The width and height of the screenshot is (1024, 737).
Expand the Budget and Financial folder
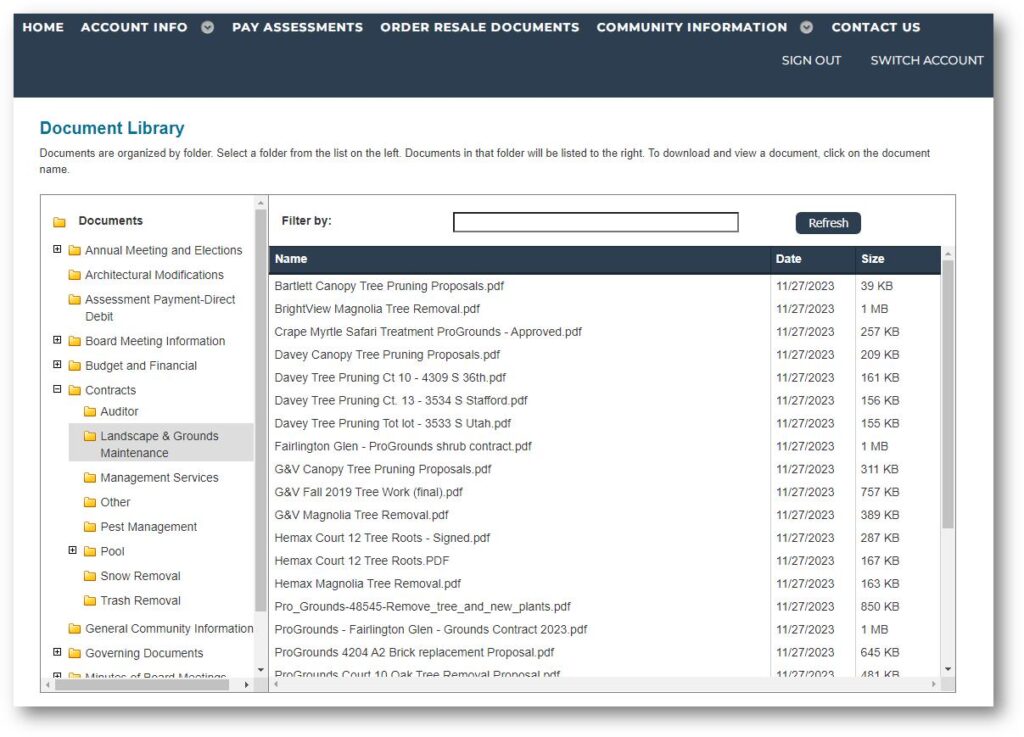click(57, 365)
